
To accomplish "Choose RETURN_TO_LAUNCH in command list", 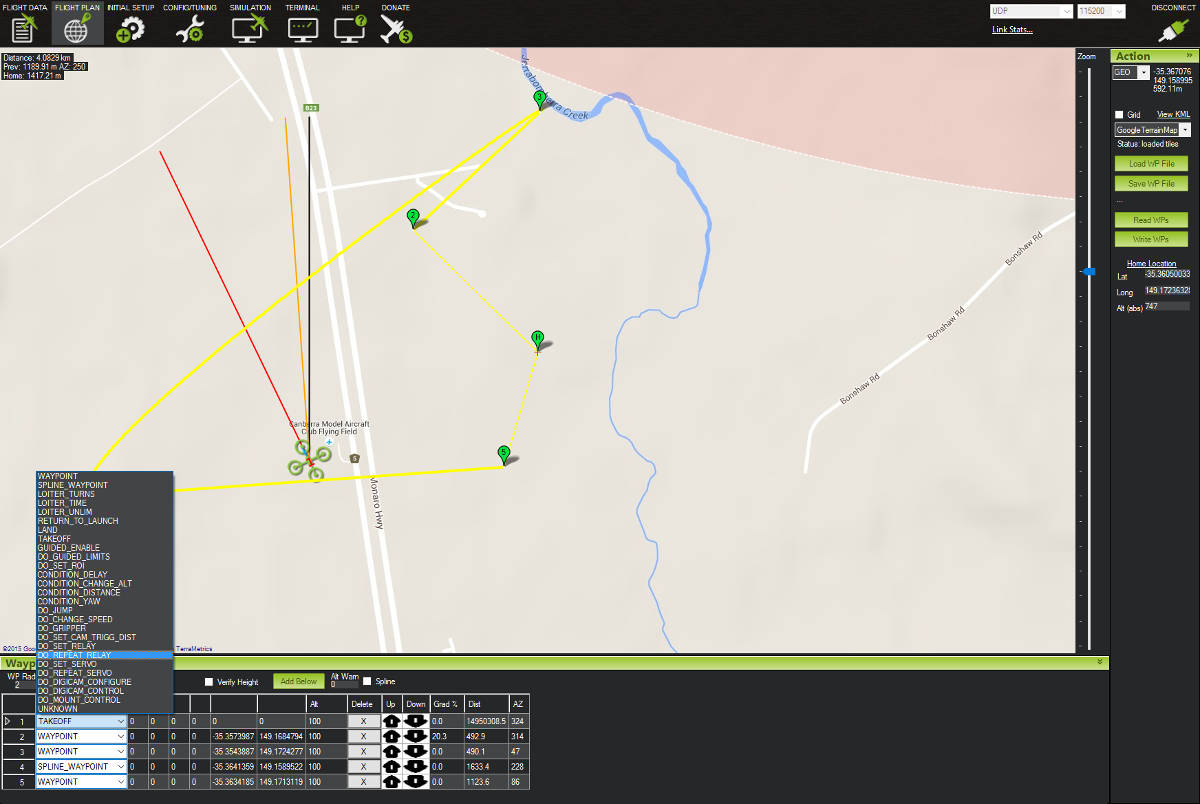I will pyautogui.click(x=78, y=521).
